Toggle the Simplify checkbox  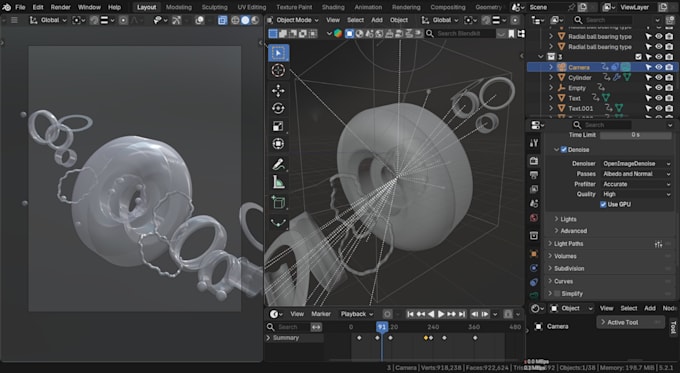coord(557,294)
